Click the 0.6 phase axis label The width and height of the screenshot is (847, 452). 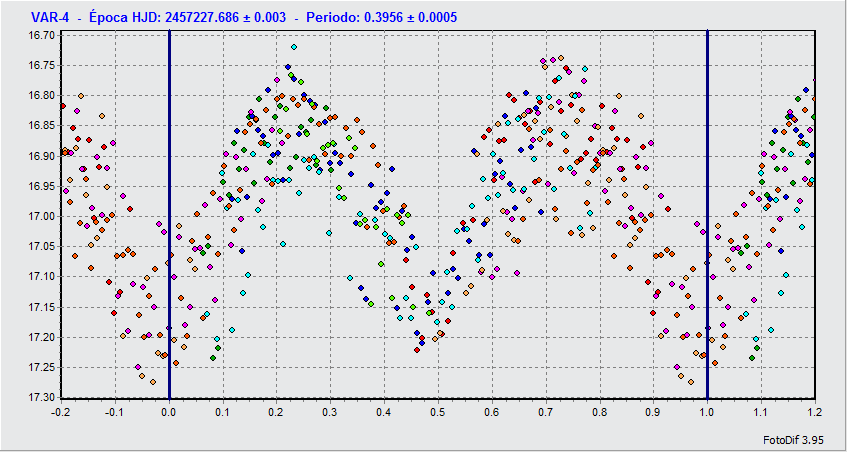click(492, 412)
